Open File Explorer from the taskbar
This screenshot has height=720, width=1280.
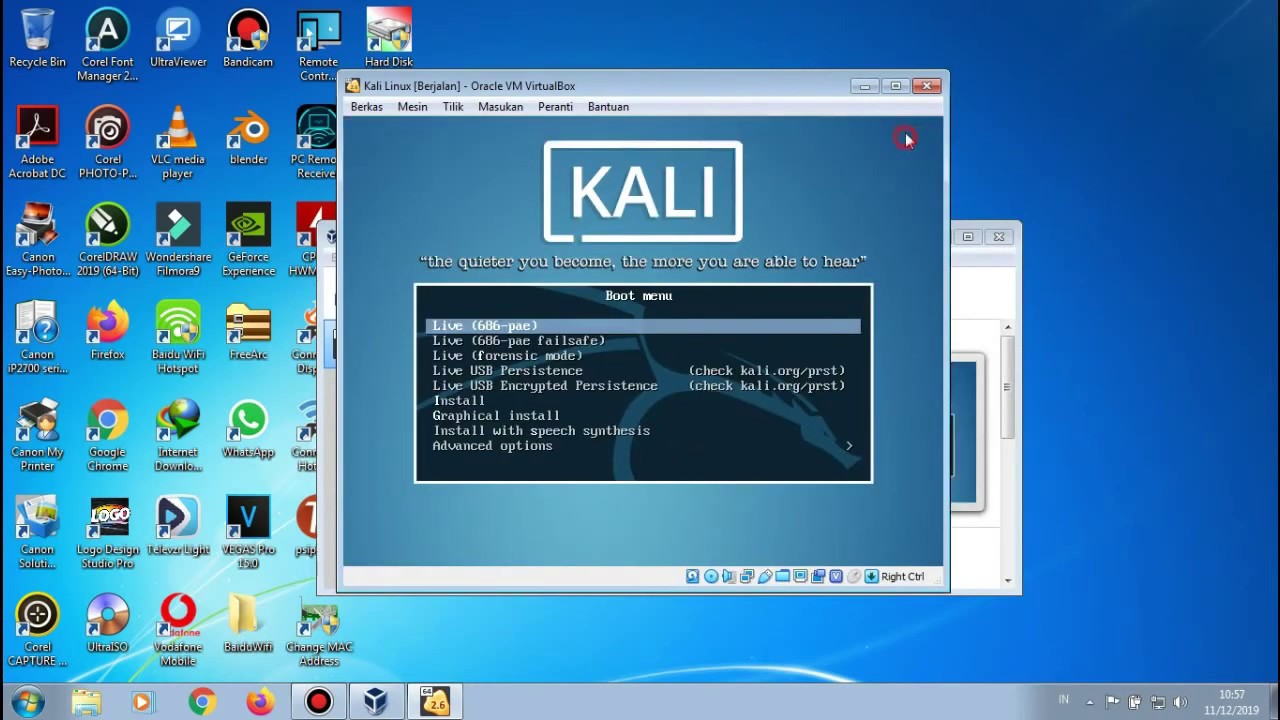(x=87, y=702)
